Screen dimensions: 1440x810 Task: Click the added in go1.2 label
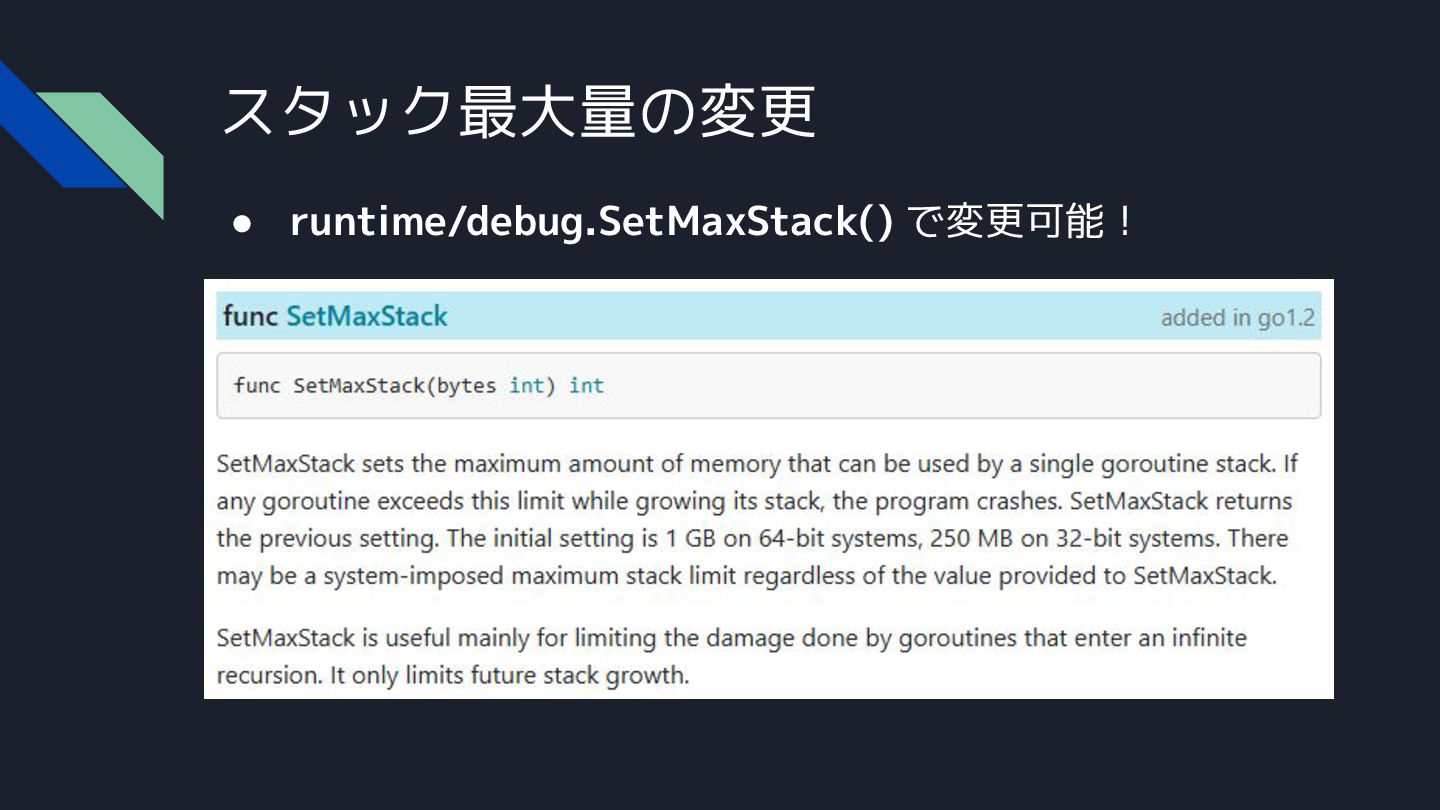(1237, 318)
